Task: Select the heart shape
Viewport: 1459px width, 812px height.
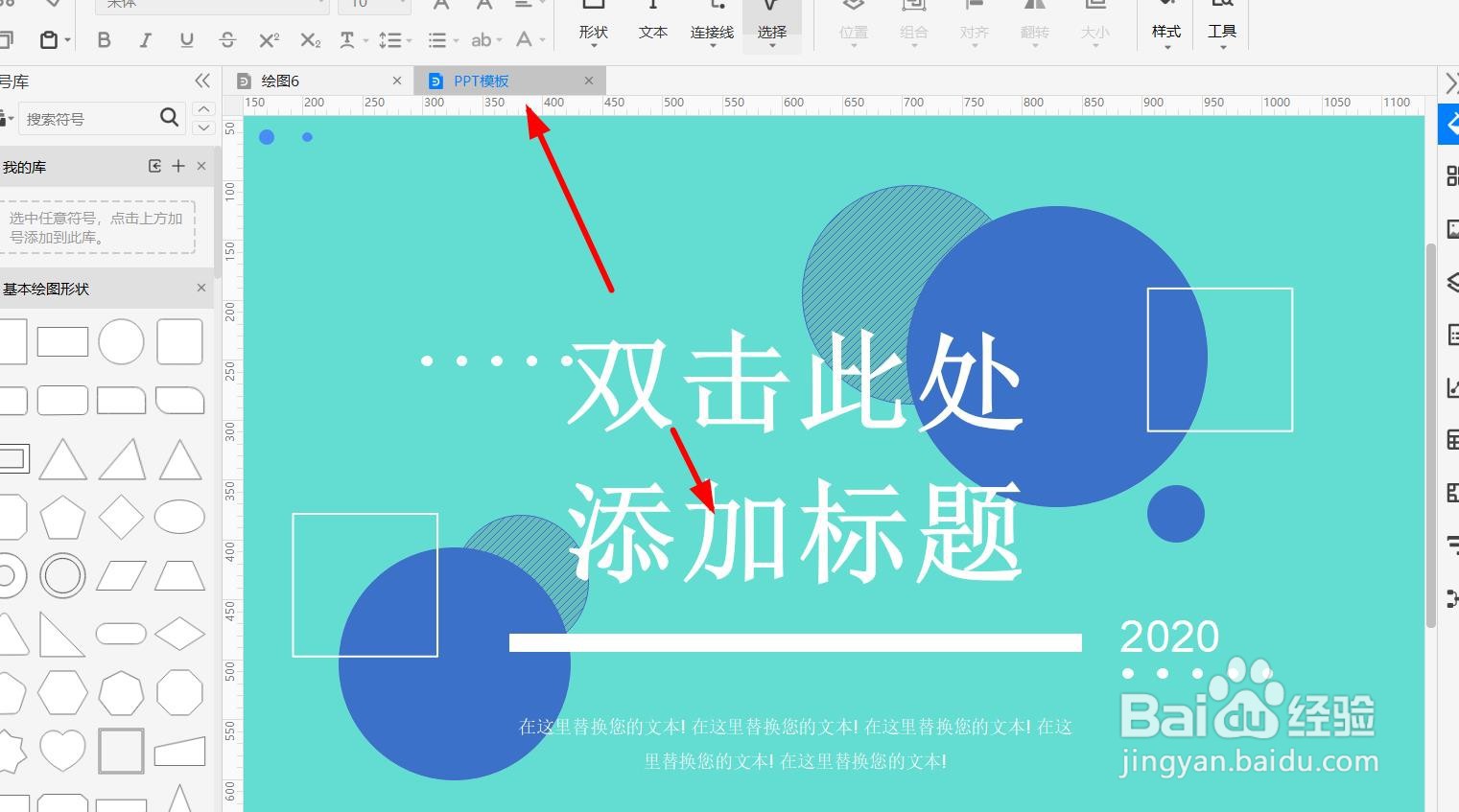Action: [62, 751]
